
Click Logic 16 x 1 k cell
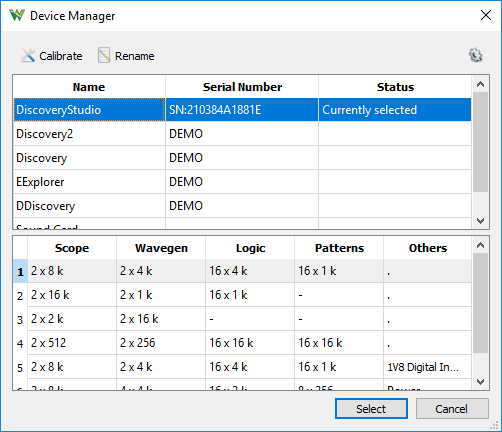click(250, 295)
